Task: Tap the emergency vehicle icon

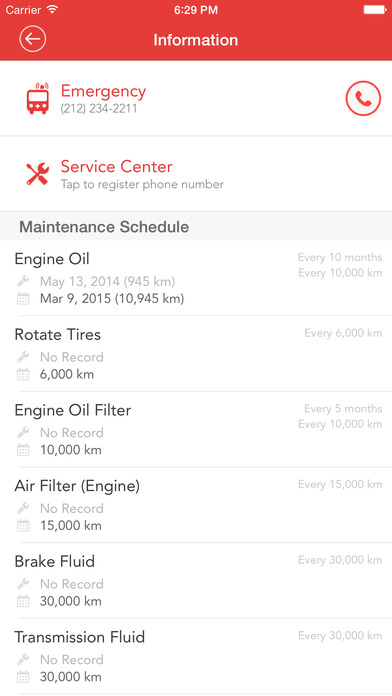Action: (37, 98)
